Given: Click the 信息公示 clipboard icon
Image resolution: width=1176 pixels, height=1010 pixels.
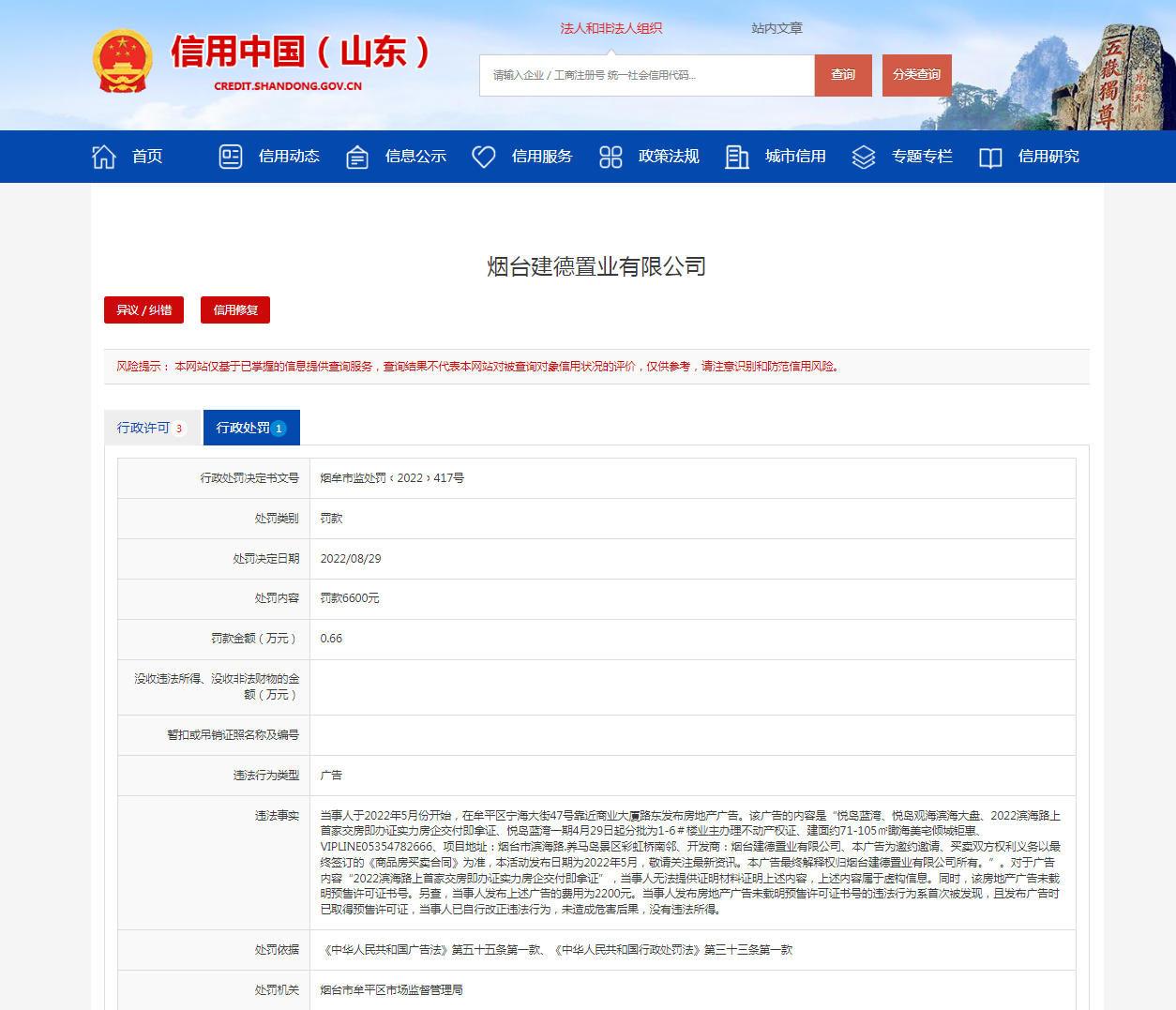Looking at the screenshot, I should tap(357, 157).
